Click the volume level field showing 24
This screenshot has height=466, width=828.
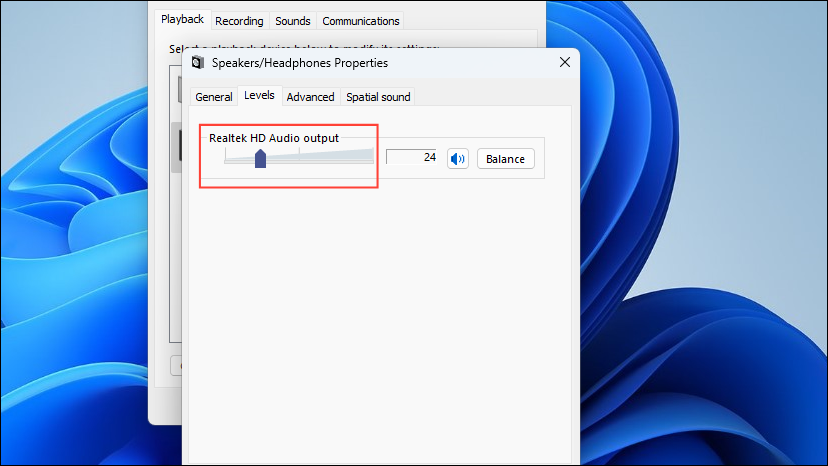411,157
